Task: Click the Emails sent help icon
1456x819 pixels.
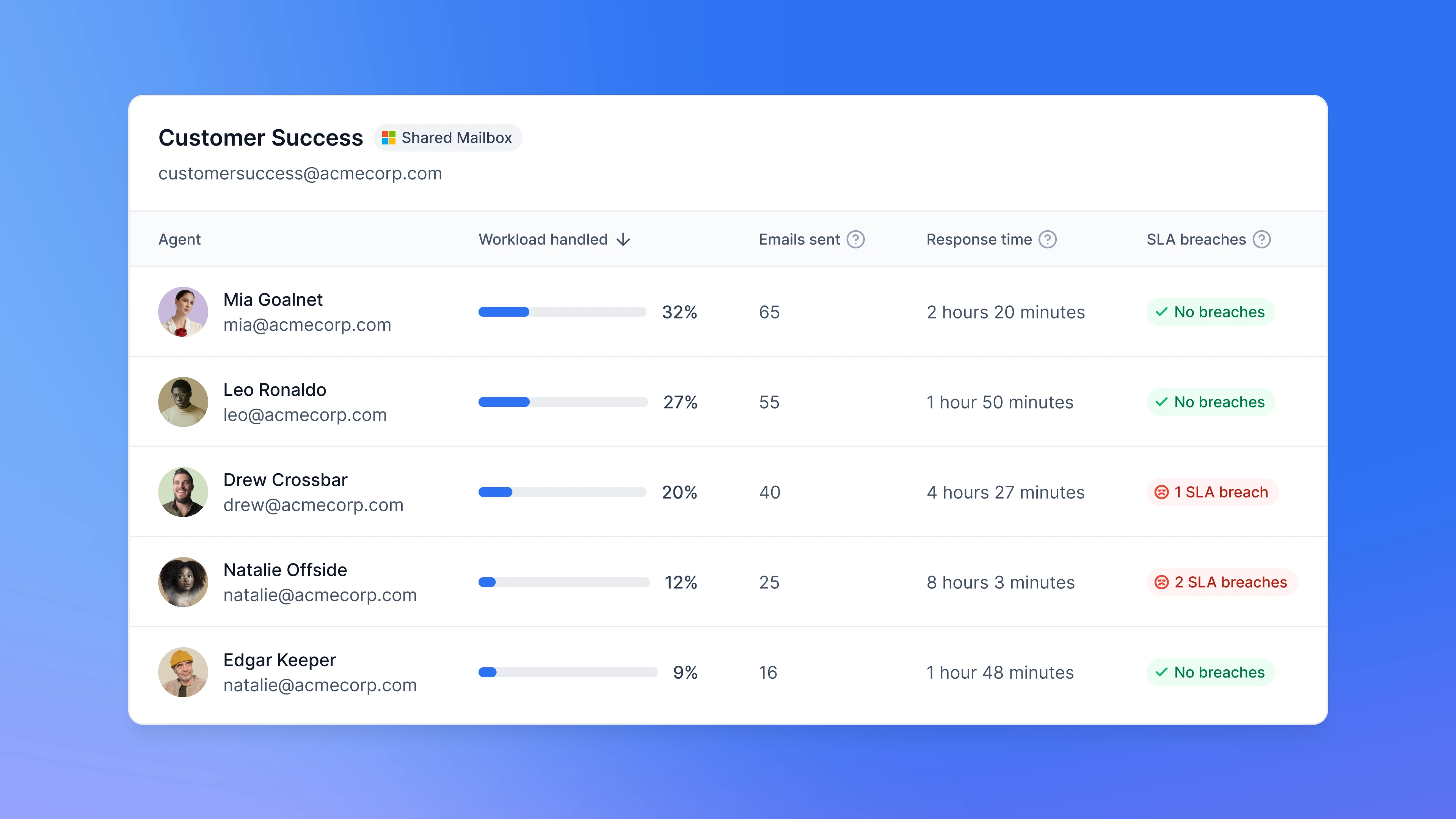Action: (855, 240)
